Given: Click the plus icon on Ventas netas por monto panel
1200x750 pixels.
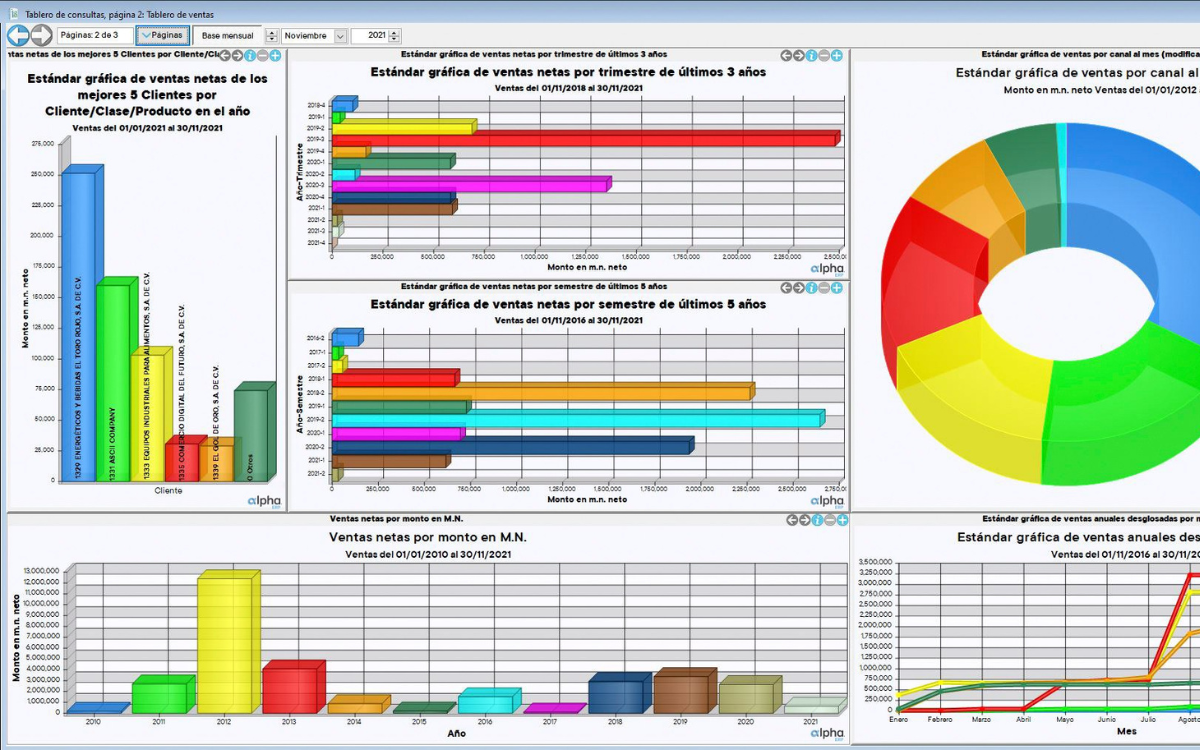Looking at the screenshot, I should click(x=841, y=521).
